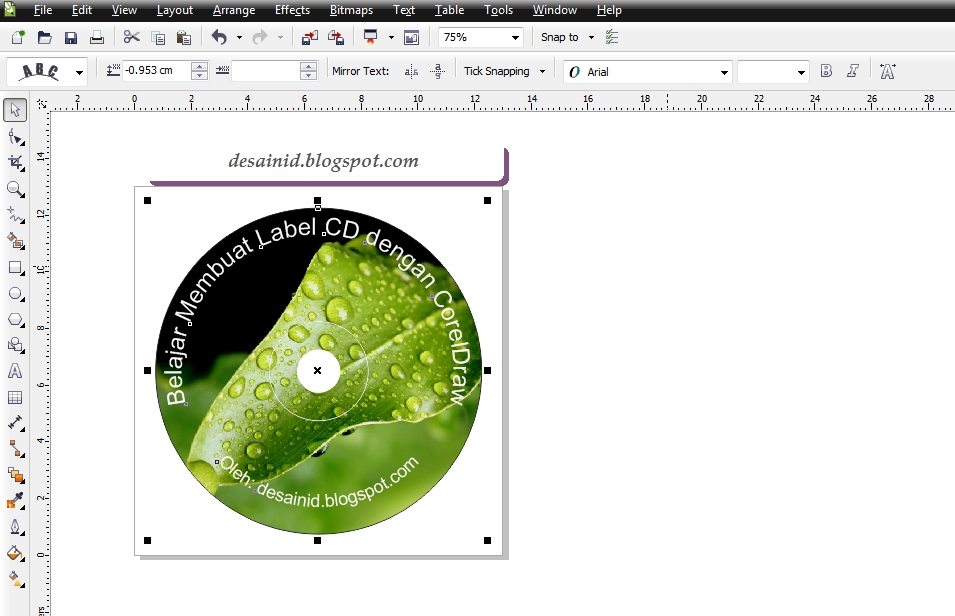Viewport: 955px width, 616px height.
Task: Select the Interactive Blend tool
Action: (x=16, y=475)
